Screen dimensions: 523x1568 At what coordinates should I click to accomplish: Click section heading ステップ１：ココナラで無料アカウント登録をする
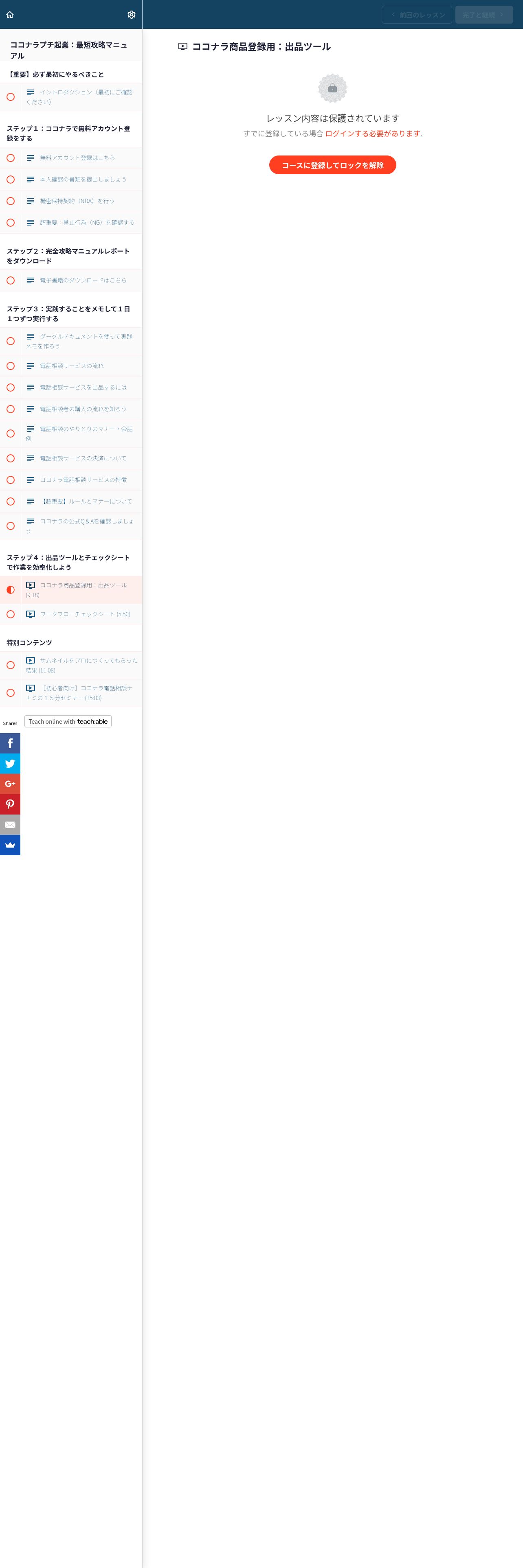[68, 133]
